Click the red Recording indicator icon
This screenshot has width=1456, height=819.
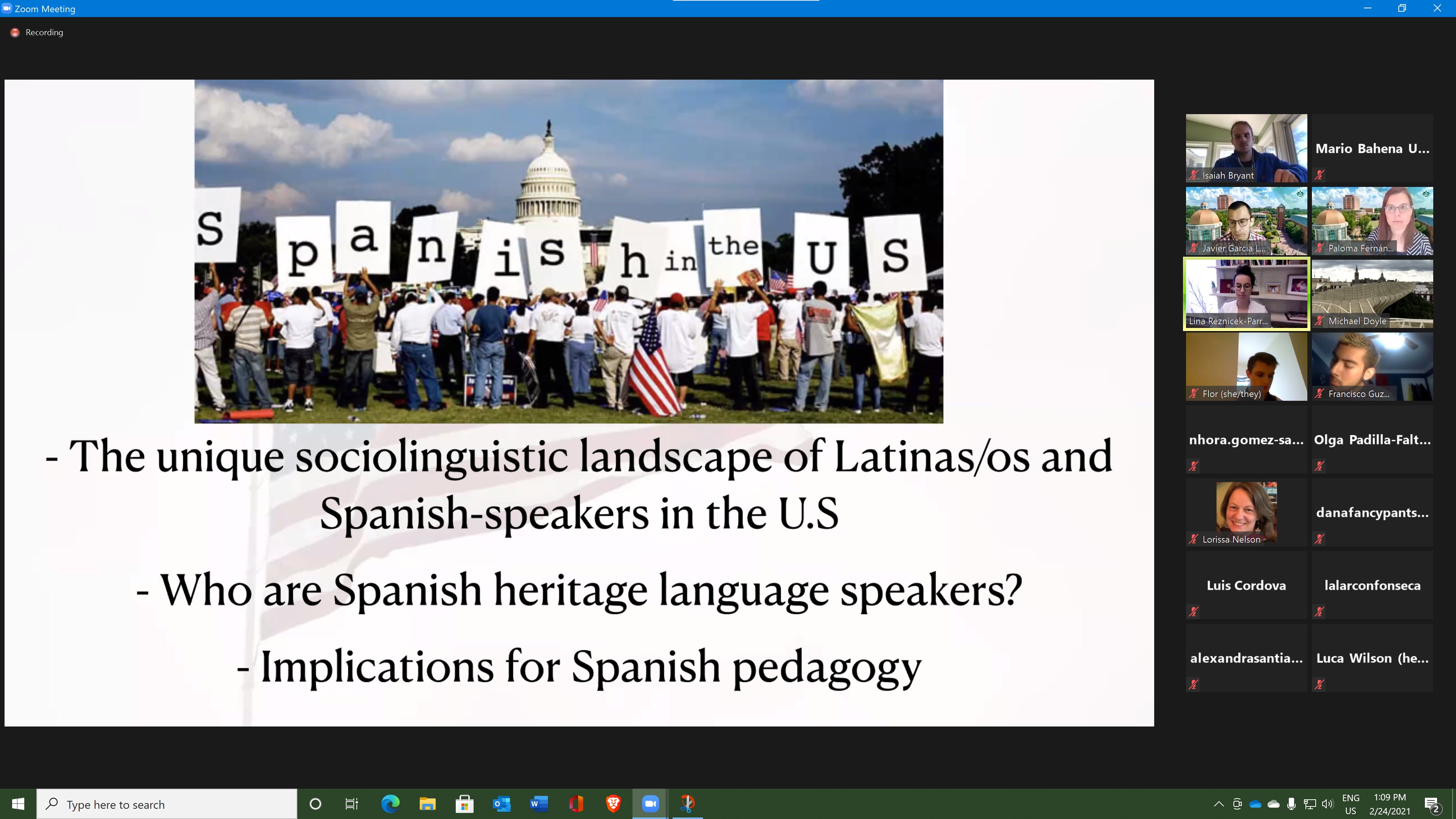15,33
